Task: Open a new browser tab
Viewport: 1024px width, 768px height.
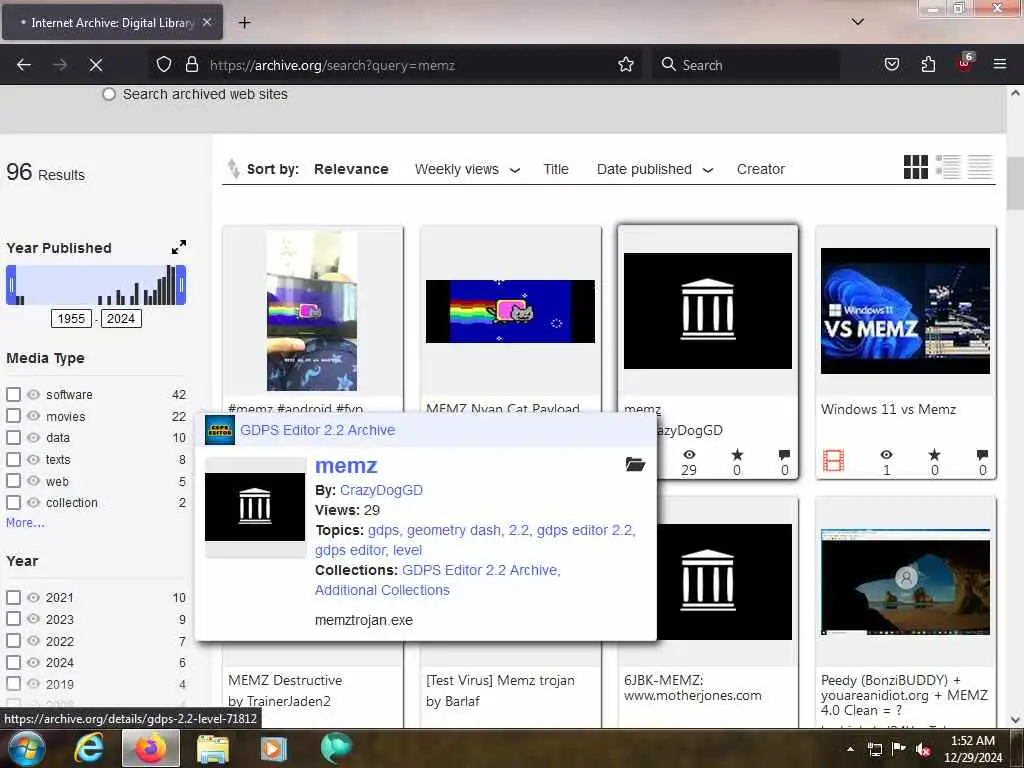Action: coord(244,23)
